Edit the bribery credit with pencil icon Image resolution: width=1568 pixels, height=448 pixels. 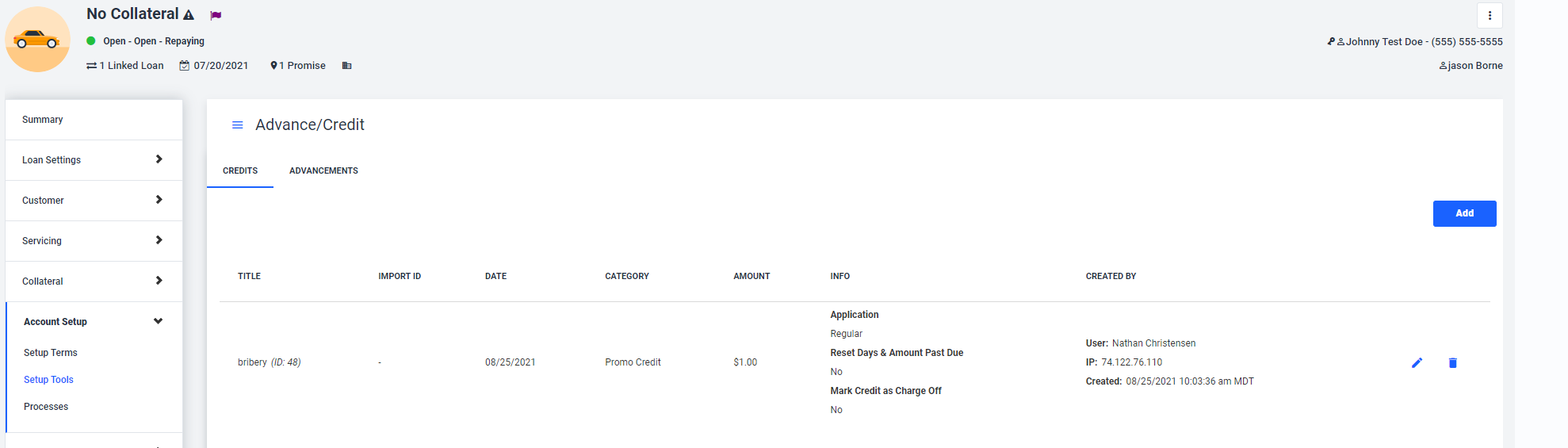1417,362
